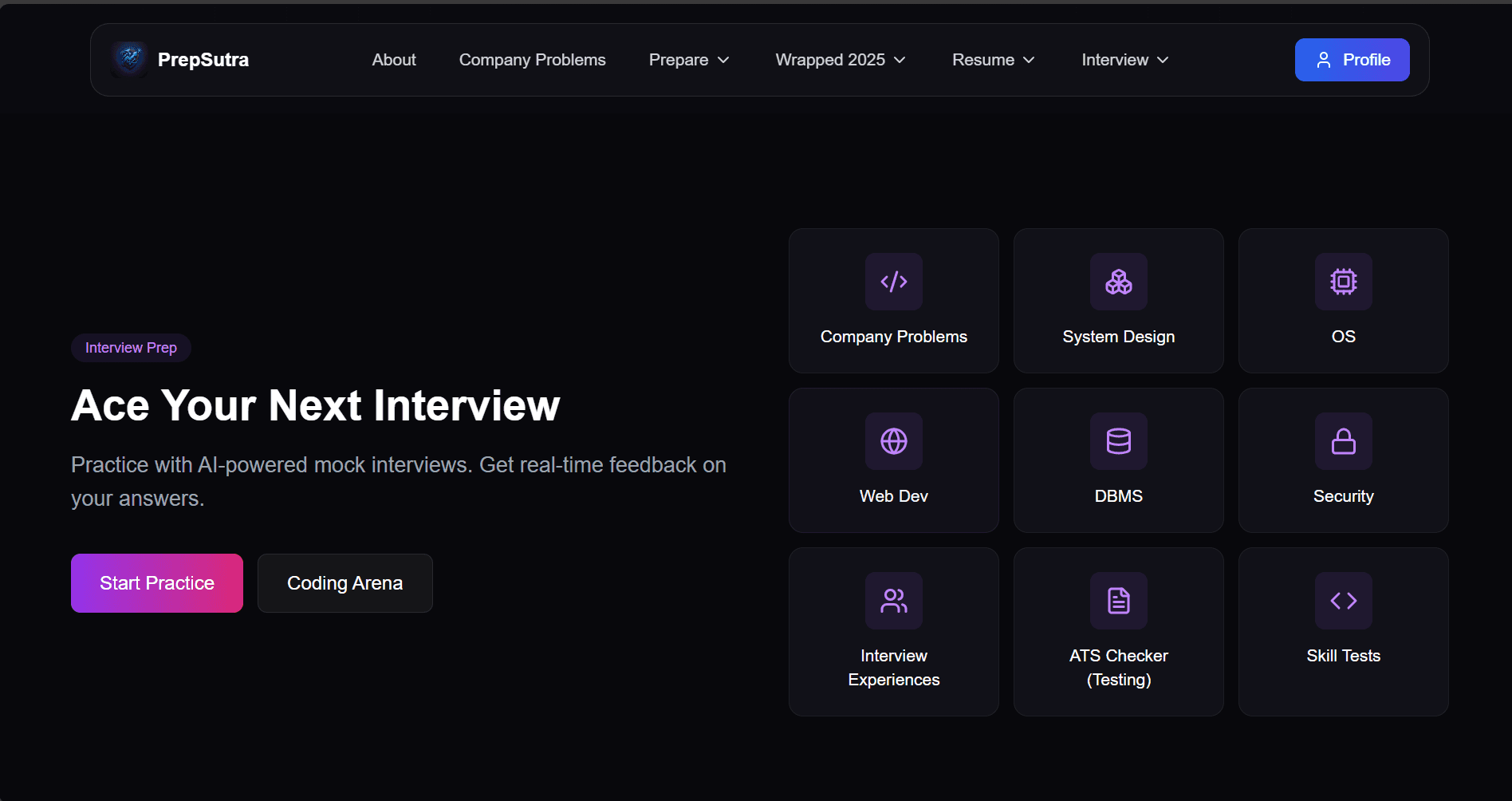The width and height of the screenshot is (1512, 801).
Task: Open the Interview Experiences people icon
Action: pos(893,601)
